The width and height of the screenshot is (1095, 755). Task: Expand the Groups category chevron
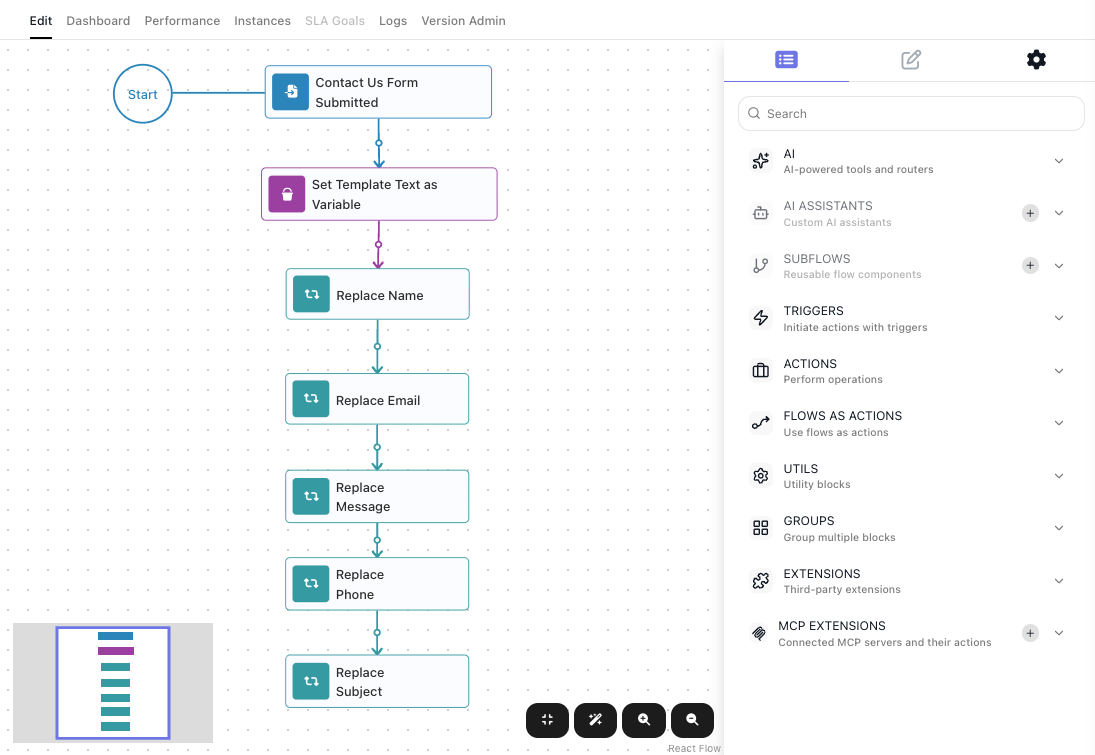coord(1059,528)
